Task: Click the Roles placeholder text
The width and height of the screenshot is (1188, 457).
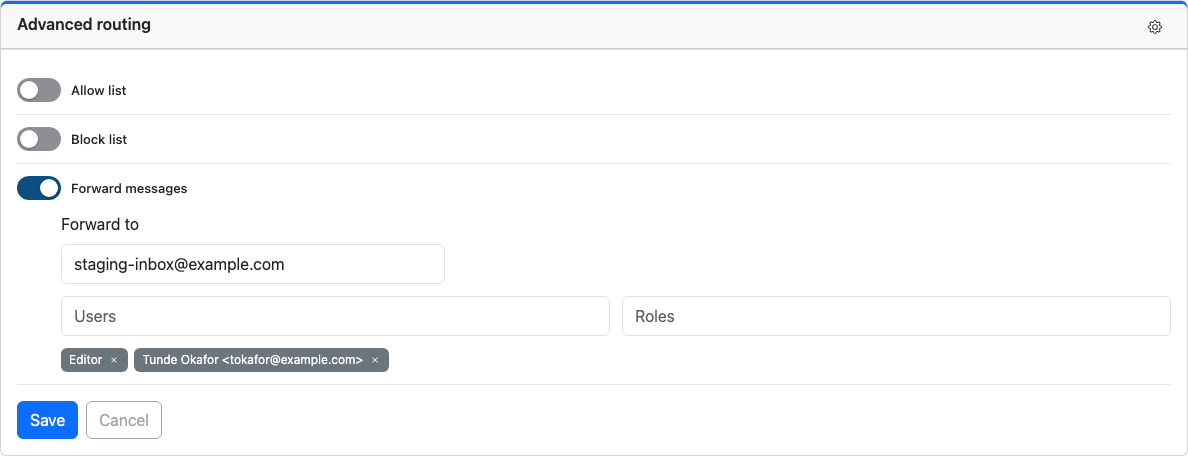Action: point(655,316)
